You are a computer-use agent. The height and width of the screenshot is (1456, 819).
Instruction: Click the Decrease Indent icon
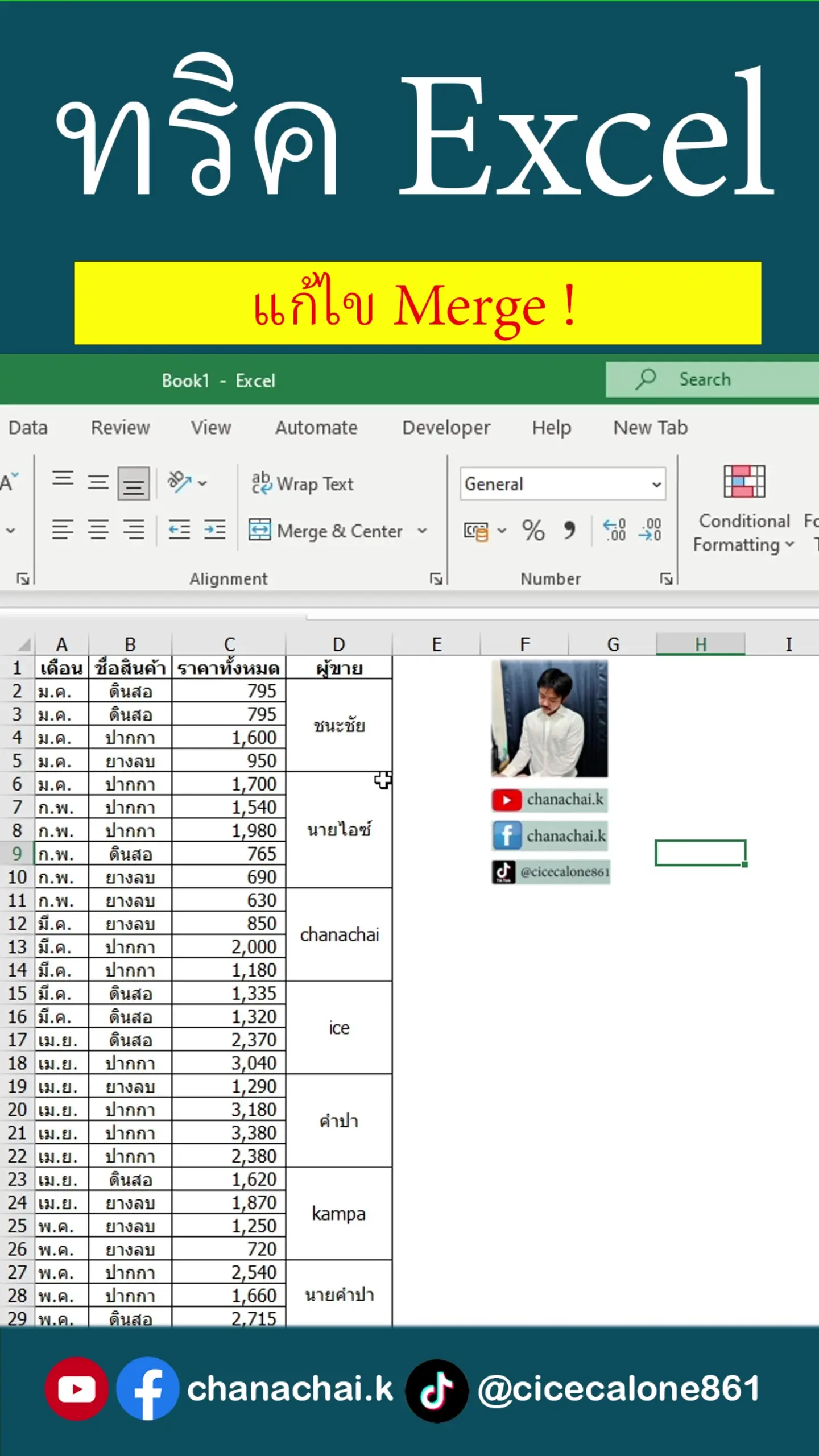point(180,530)
